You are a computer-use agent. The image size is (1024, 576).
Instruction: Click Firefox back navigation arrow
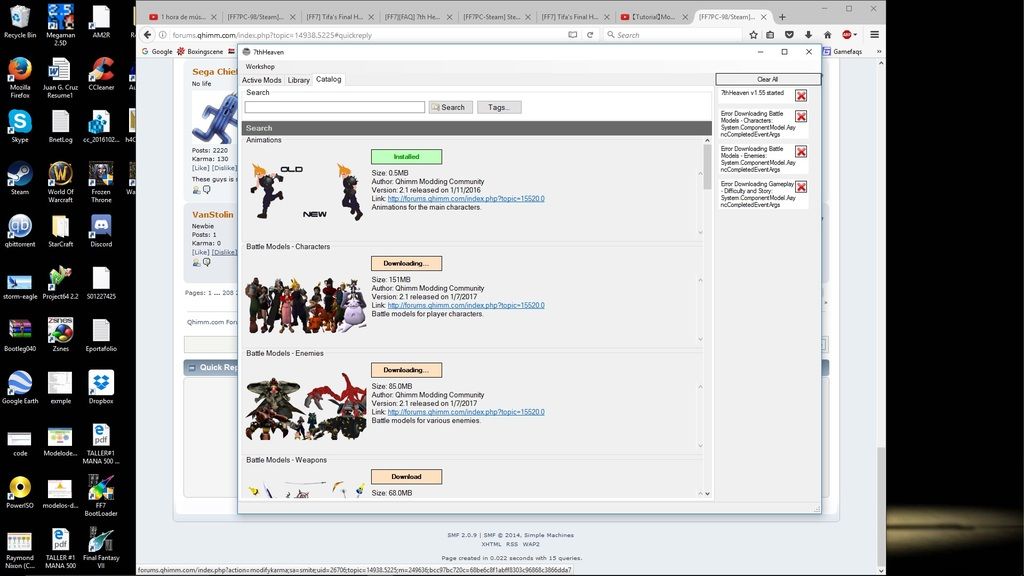[x=148, y=35]
